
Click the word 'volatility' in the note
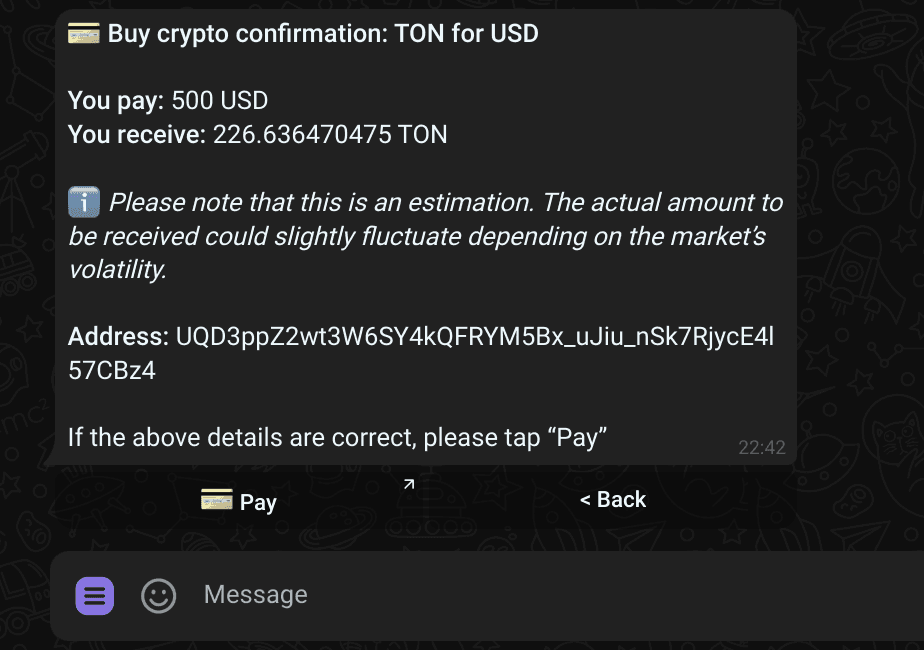[x=116, y=270]
